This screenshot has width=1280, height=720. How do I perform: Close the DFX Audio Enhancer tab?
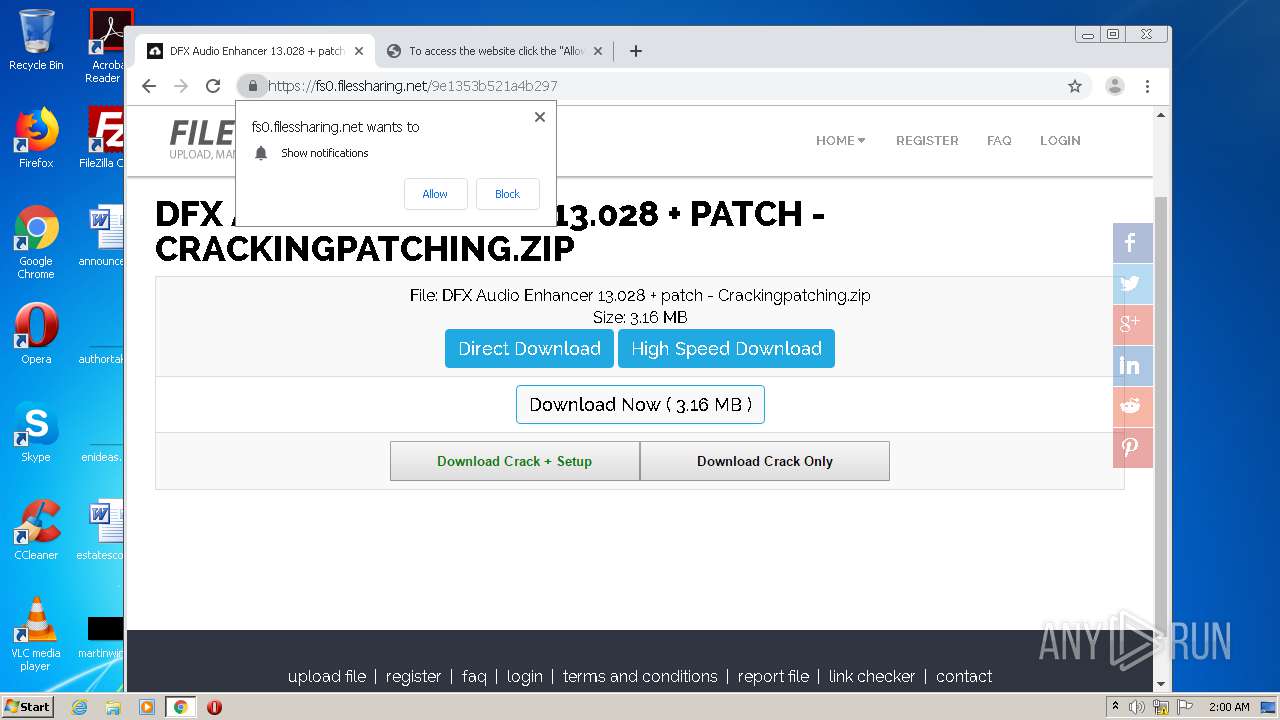359,51
